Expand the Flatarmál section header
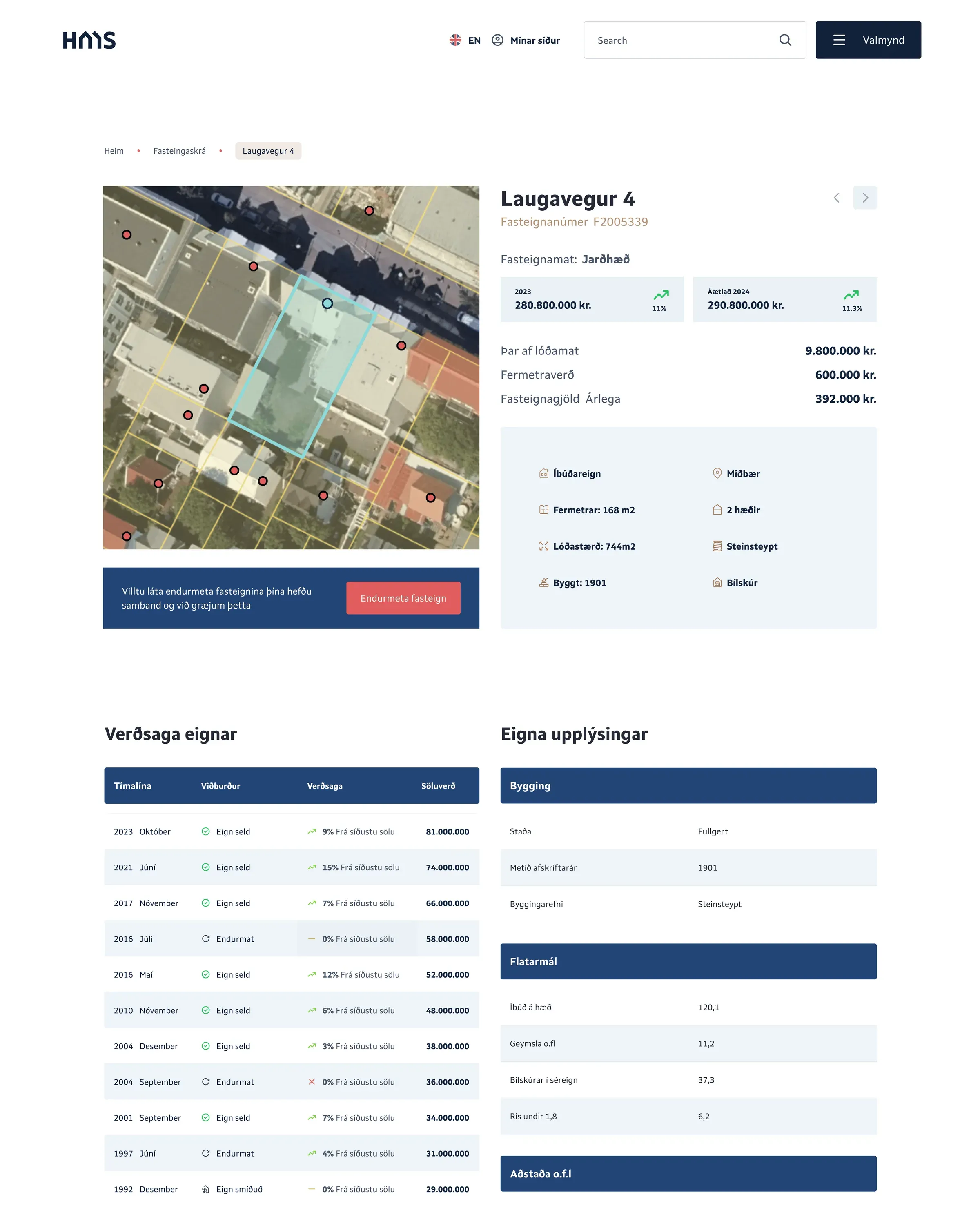Screen dimensions: 980x1206 [x=688, y=961]
